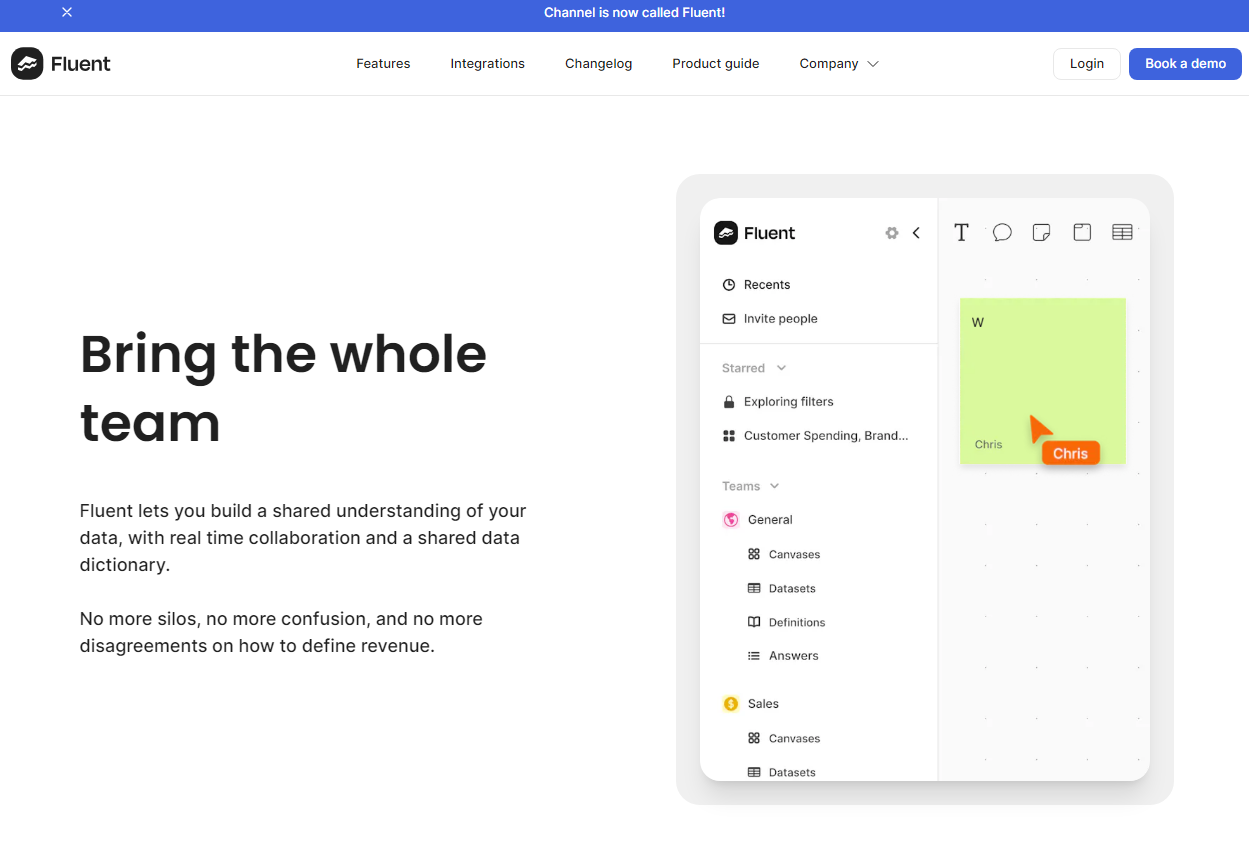The image size is (1249, 847).
Task: Click the Datasets icon under General
Action: point(754,588)
